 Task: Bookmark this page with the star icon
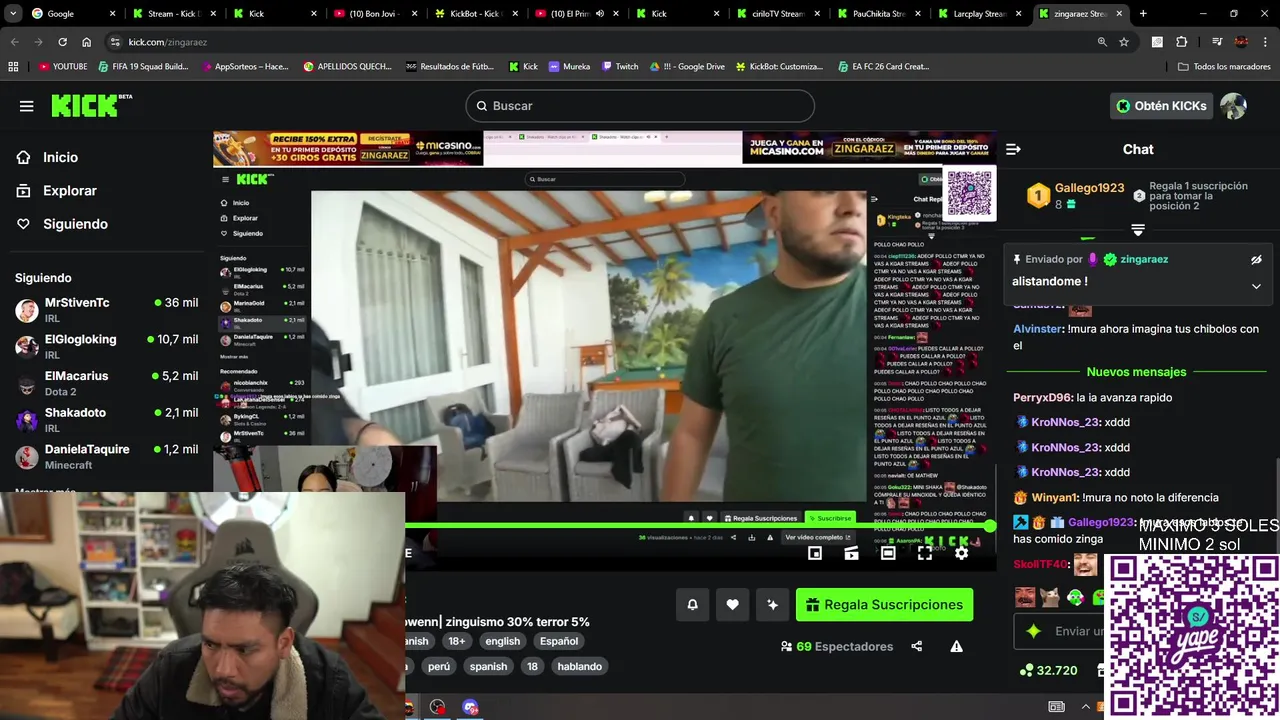point(1124,42)
